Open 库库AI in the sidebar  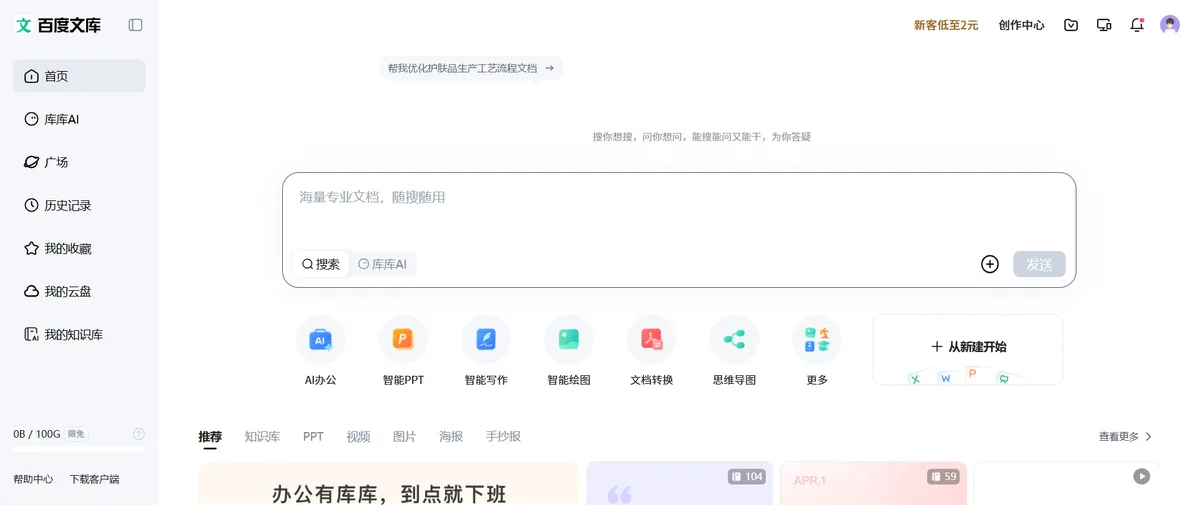pos(79,119)
